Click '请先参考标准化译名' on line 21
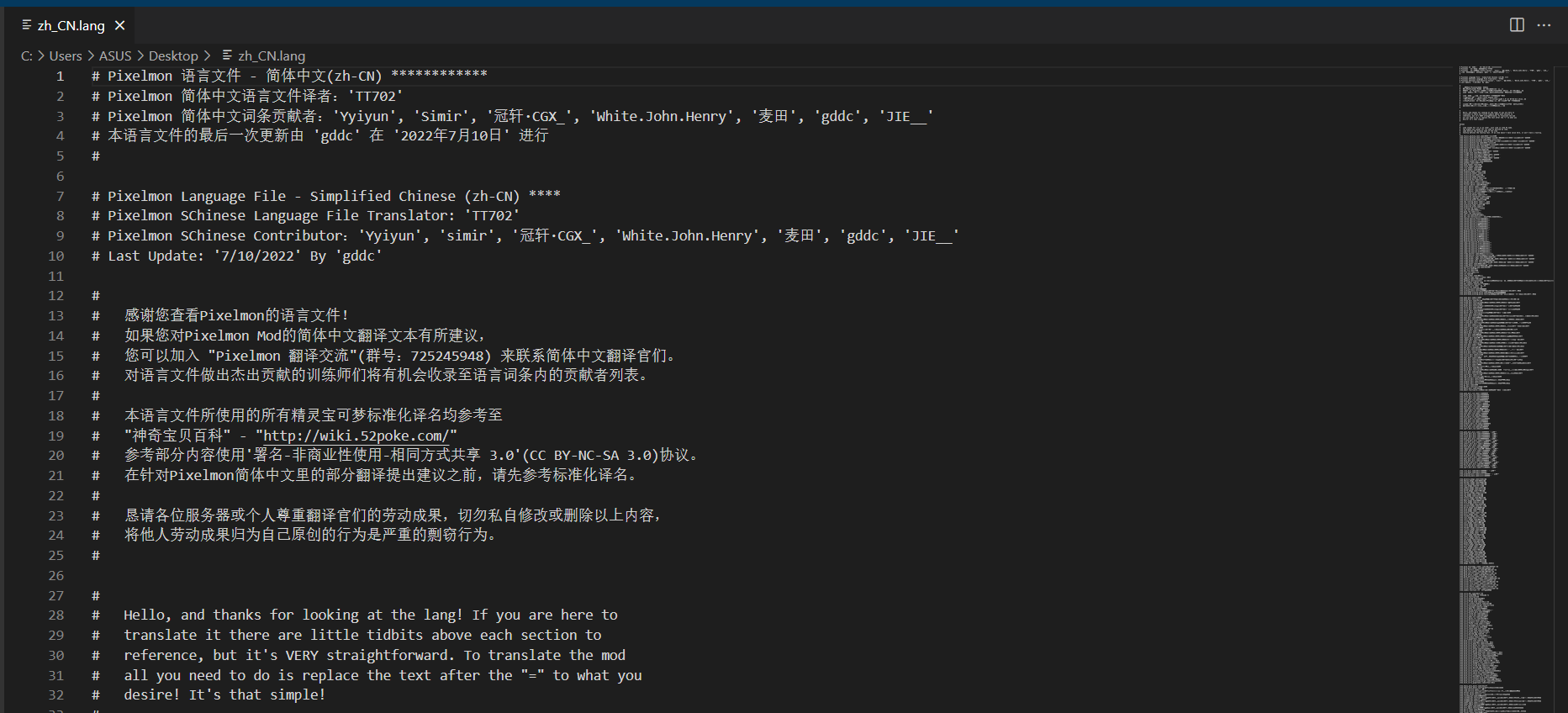The width and height of the screenshot is (1568, 713). click(x=561, y=475)
